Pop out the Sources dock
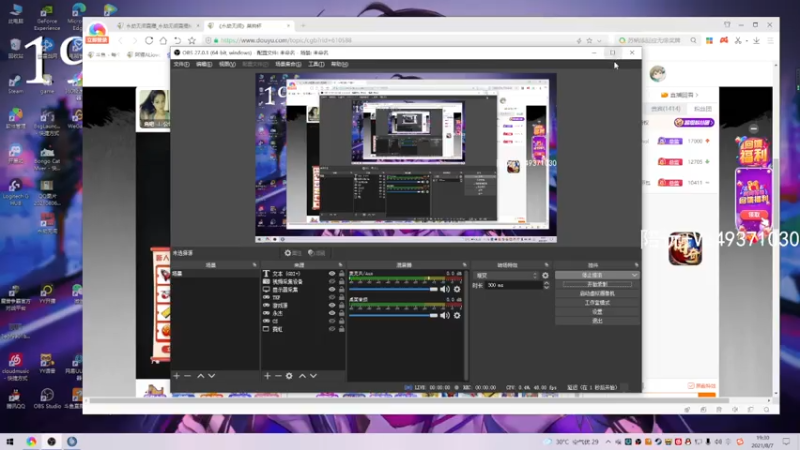This screenshot has width=800, height=450. (340, 265)
